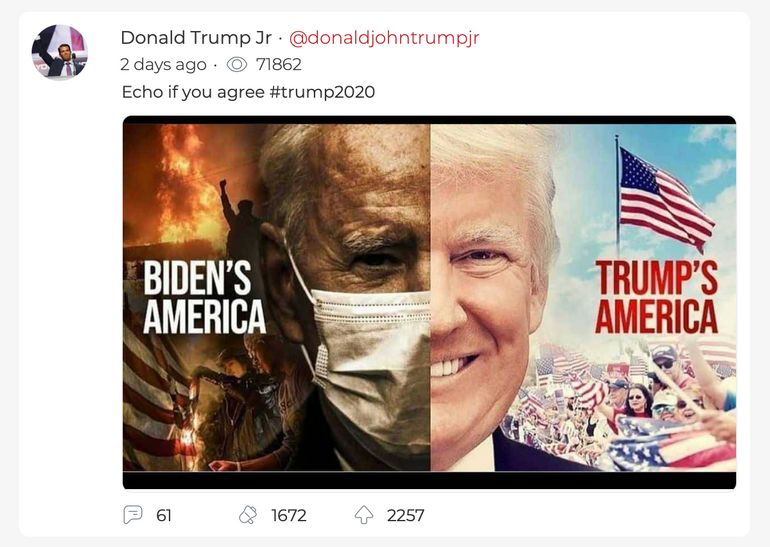Select the 71862 view count
Image resolution: width=770 pixels, height=547 pixels.
coord(278,64)
